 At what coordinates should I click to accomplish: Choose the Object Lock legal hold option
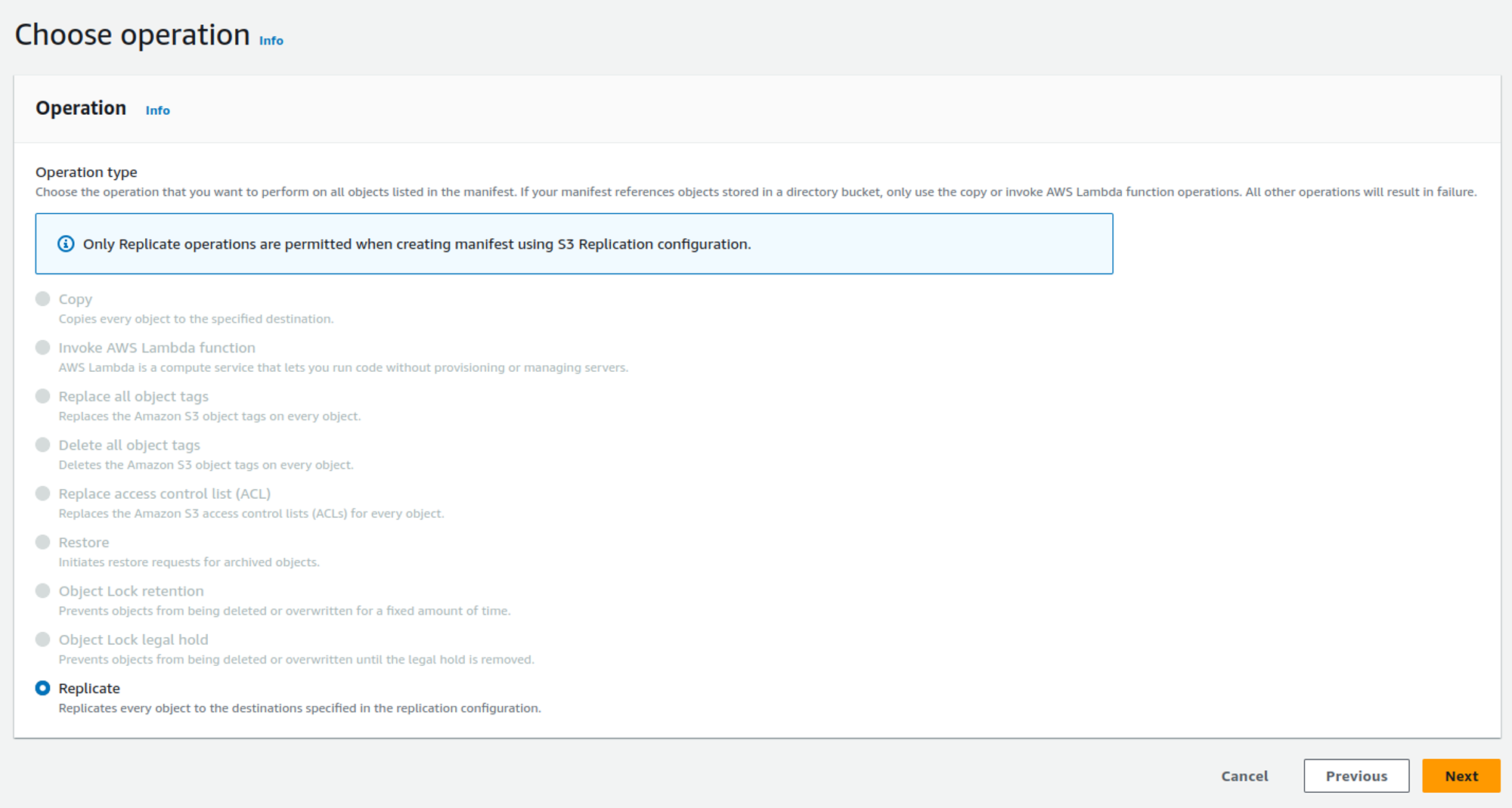(43, 639)
